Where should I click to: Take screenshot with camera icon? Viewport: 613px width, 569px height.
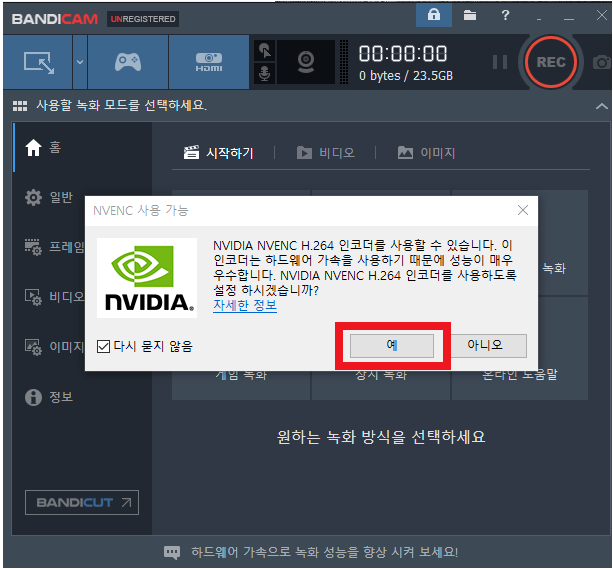click(x=601, y=62)
